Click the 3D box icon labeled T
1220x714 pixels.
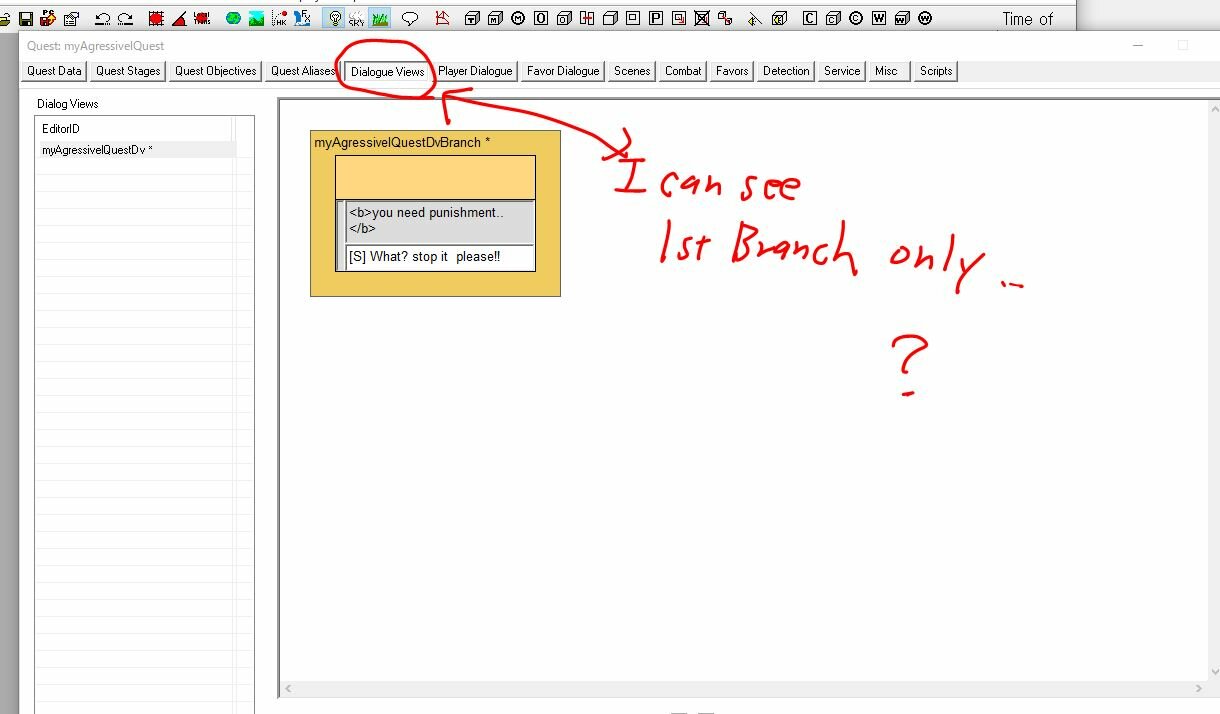click(x=472, y=19)
